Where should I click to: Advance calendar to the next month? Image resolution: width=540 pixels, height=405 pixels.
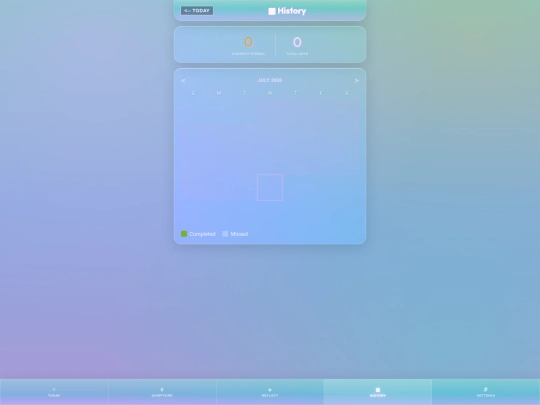point(356,81)
